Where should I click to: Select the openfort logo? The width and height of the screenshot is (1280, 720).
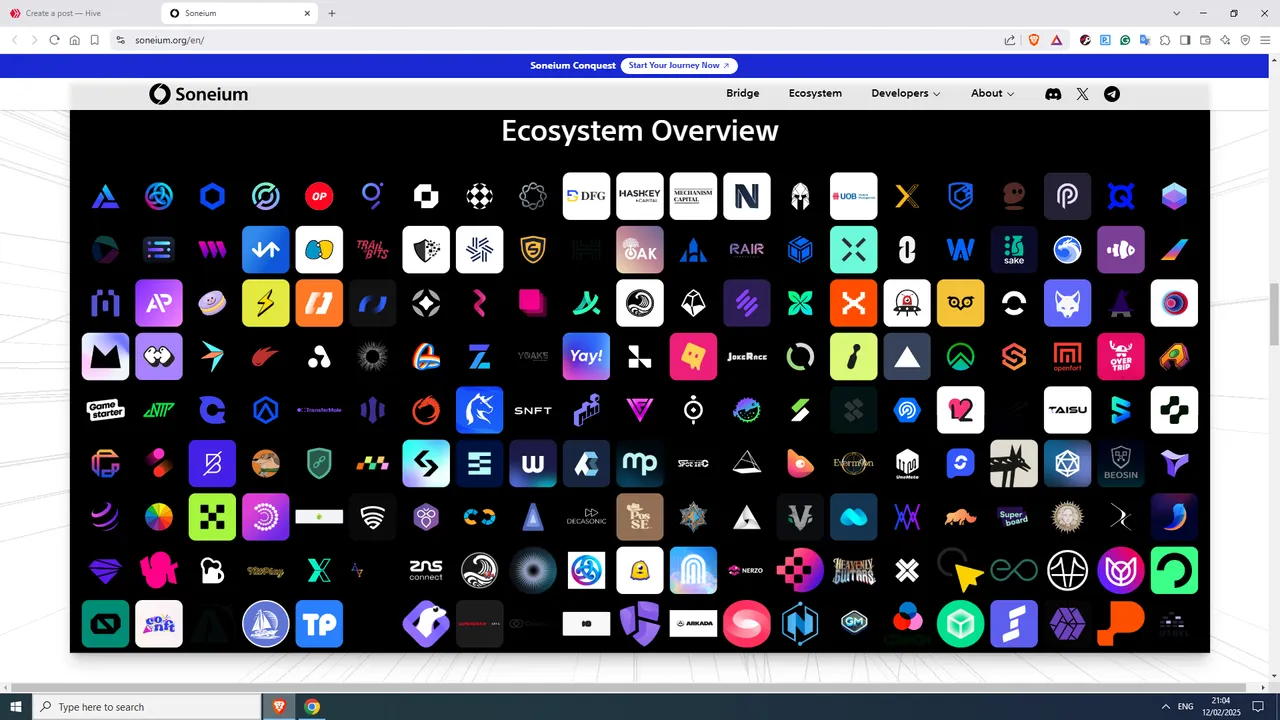[1067, 356]
